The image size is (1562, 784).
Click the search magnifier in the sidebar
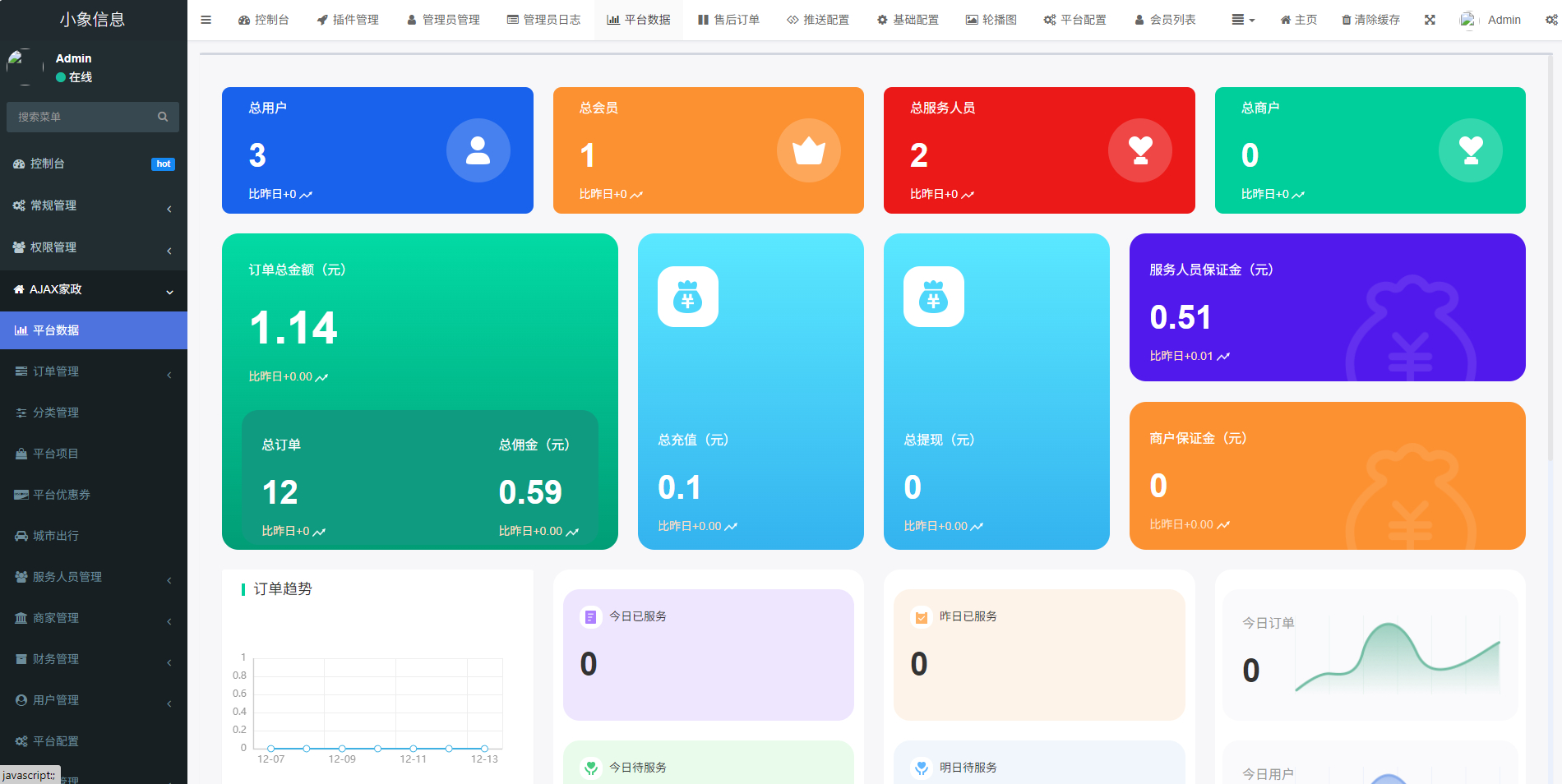[x=163, y=117]
